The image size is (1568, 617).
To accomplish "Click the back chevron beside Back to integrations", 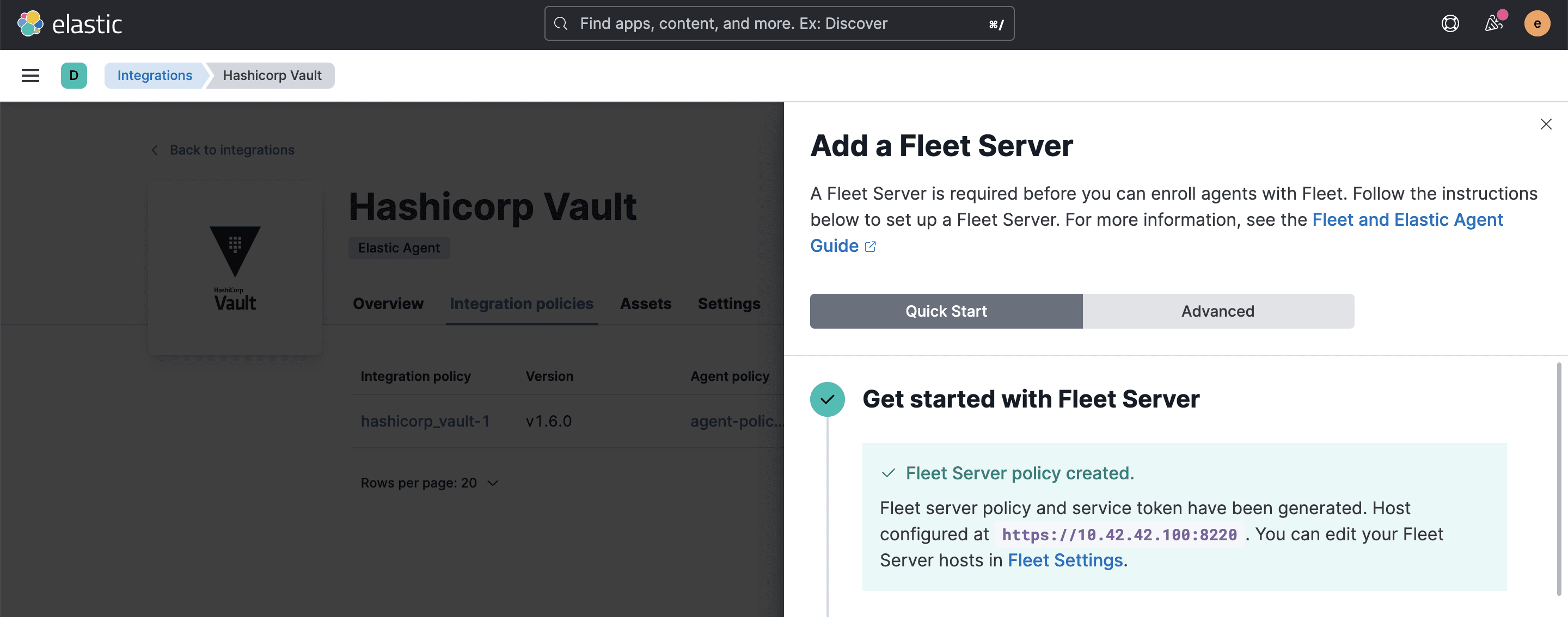I will [x=155, y=150].
